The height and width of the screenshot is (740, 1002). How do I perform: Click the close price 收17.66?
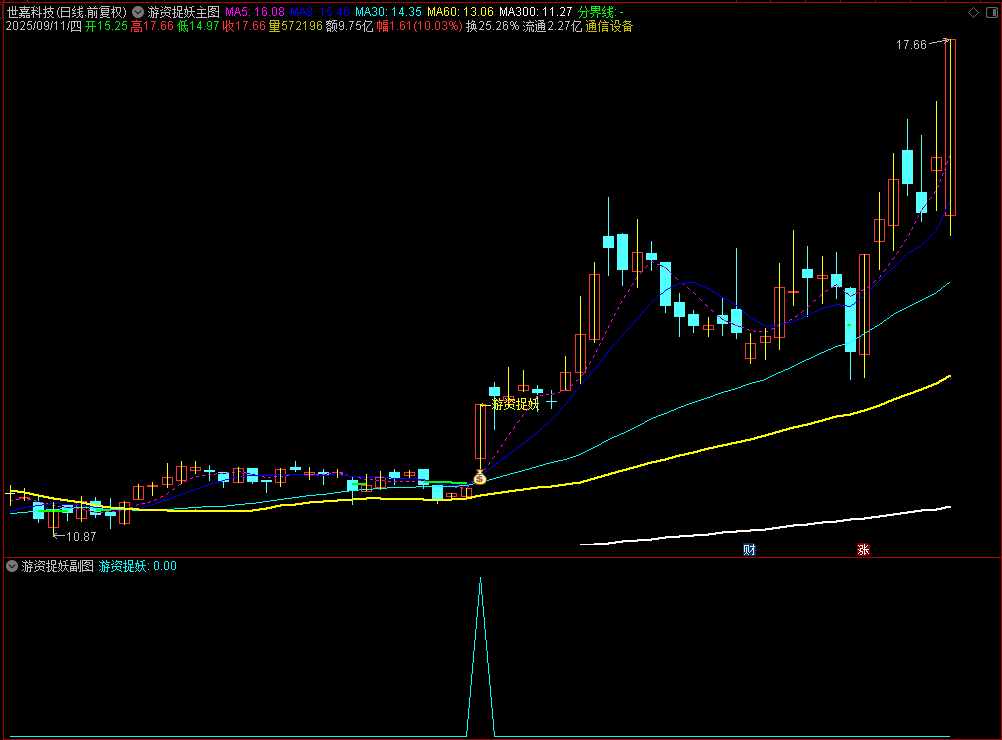click(244, 26)
